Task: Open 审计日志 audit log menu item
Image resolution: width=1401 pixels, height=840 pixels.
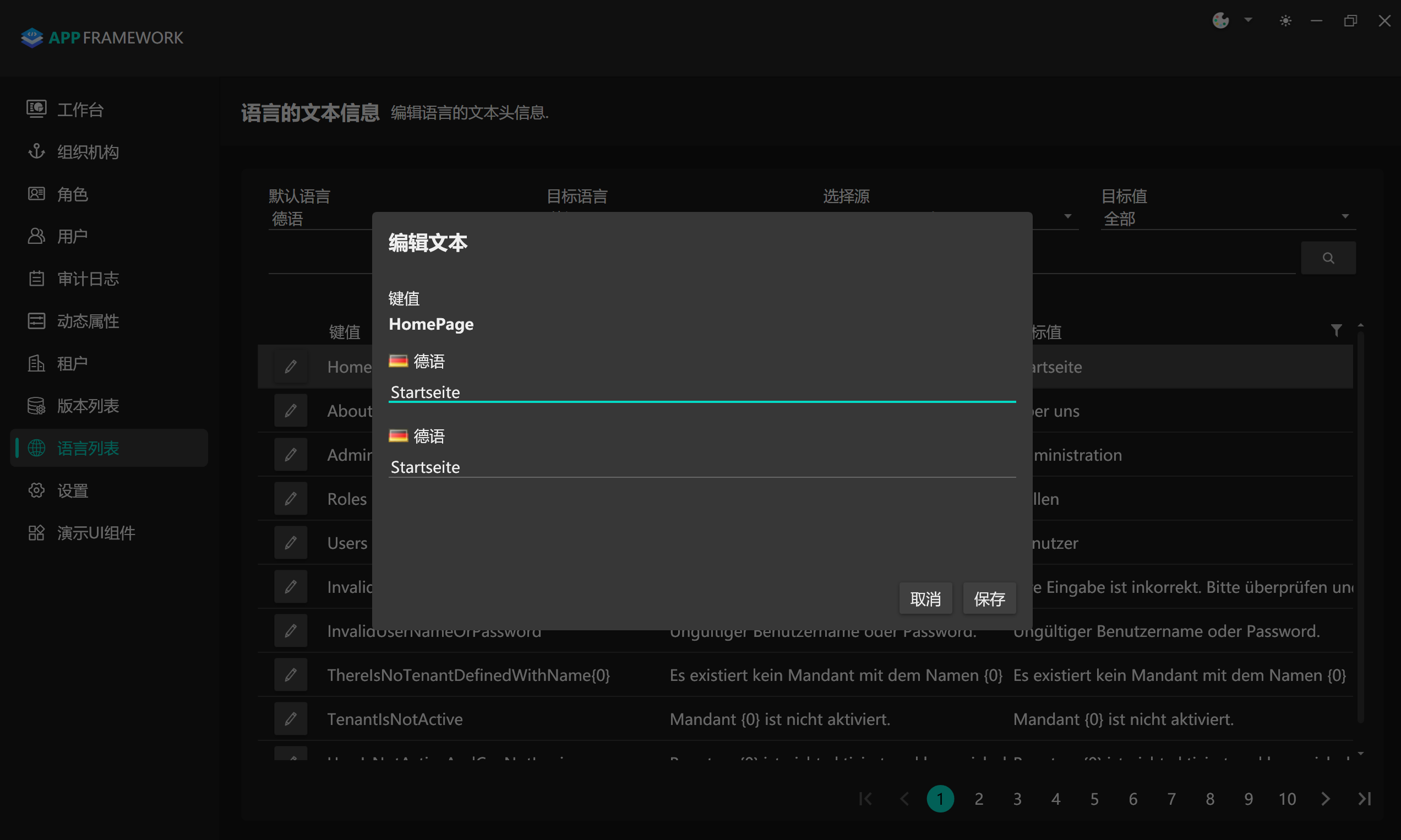Action: pyautogui.click(x=88, y=279)
